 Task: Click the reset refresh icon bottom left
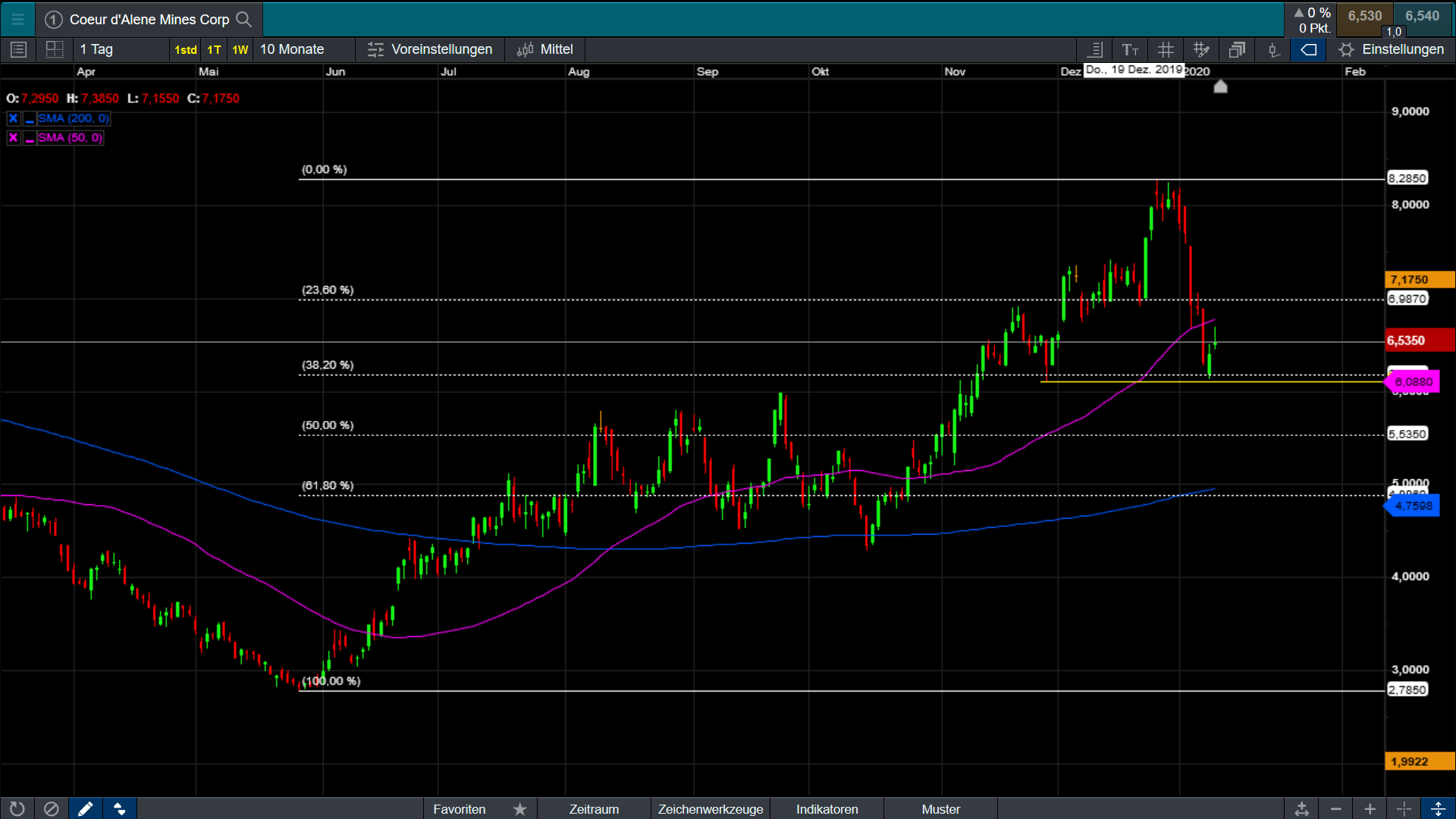point(17,809)
